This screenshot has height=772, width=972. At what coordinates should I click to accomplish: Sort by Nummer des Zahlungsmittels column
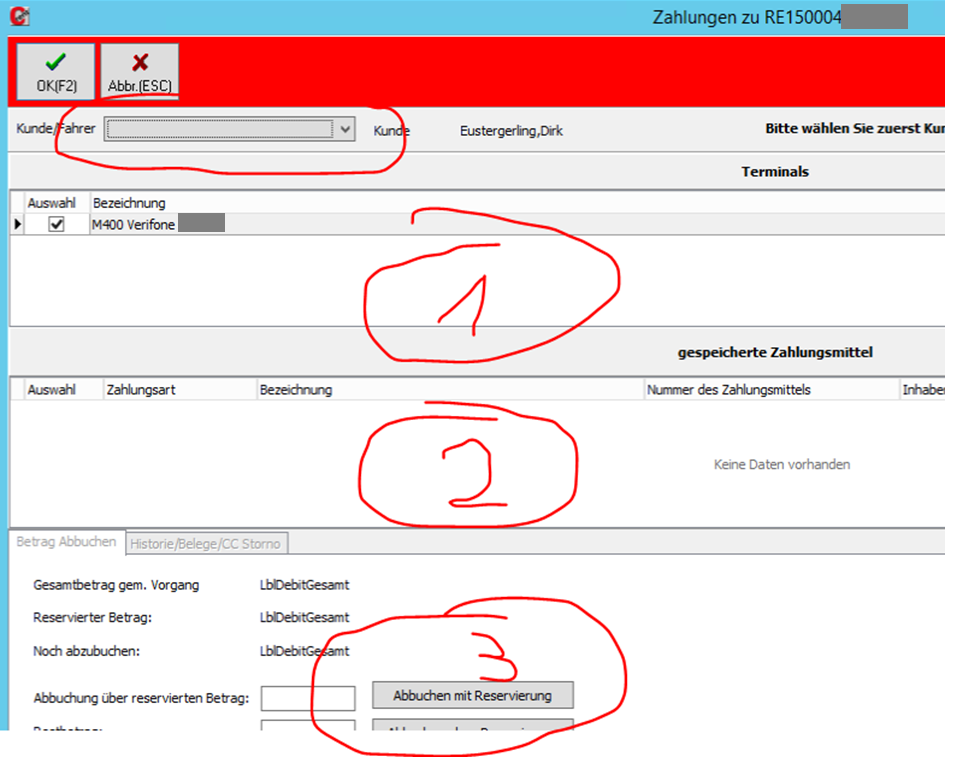(x=729, y=389)
